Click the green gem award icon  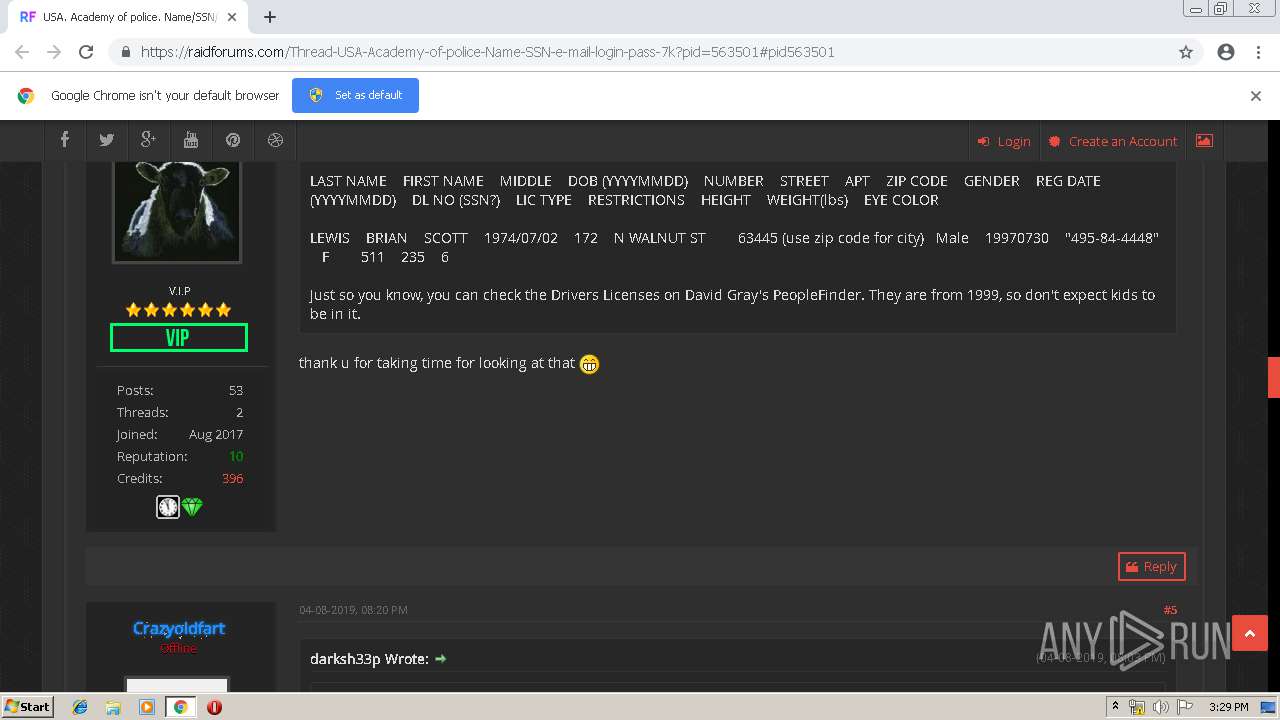pos(192,507)
